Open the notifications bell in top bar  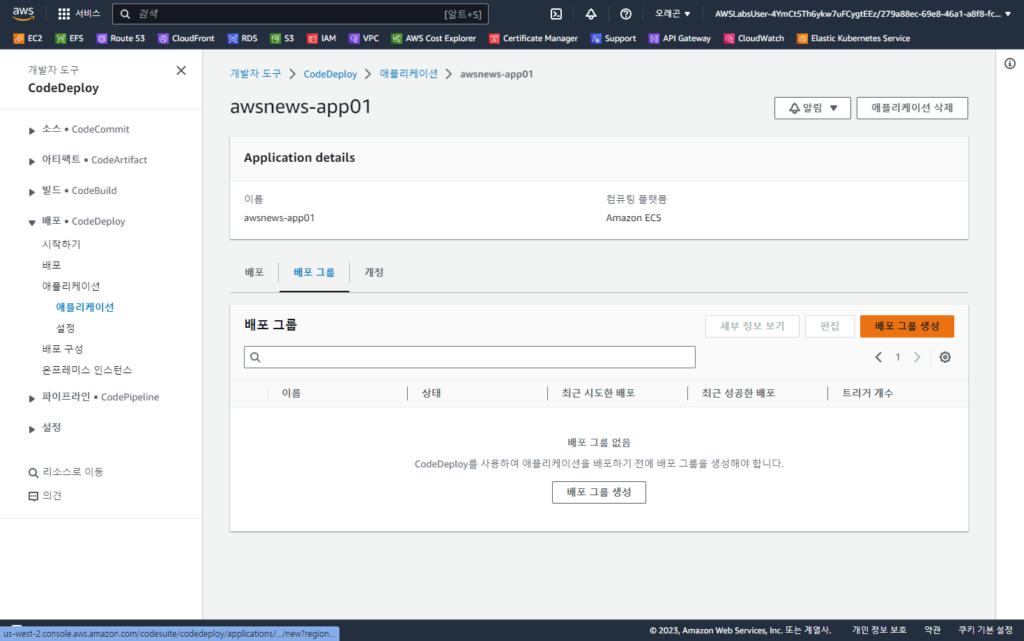point(591,14)
